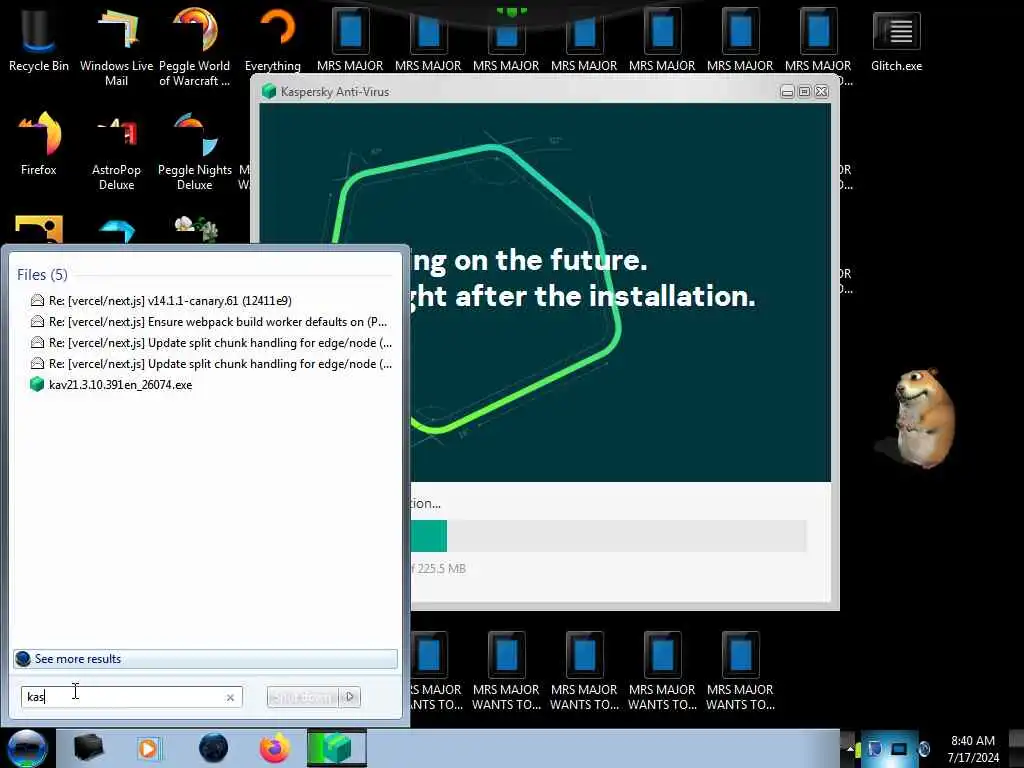Open the black folder taskbar icon
The width and height of the screenshot is (1024, 768).
(x=88, y=748)
